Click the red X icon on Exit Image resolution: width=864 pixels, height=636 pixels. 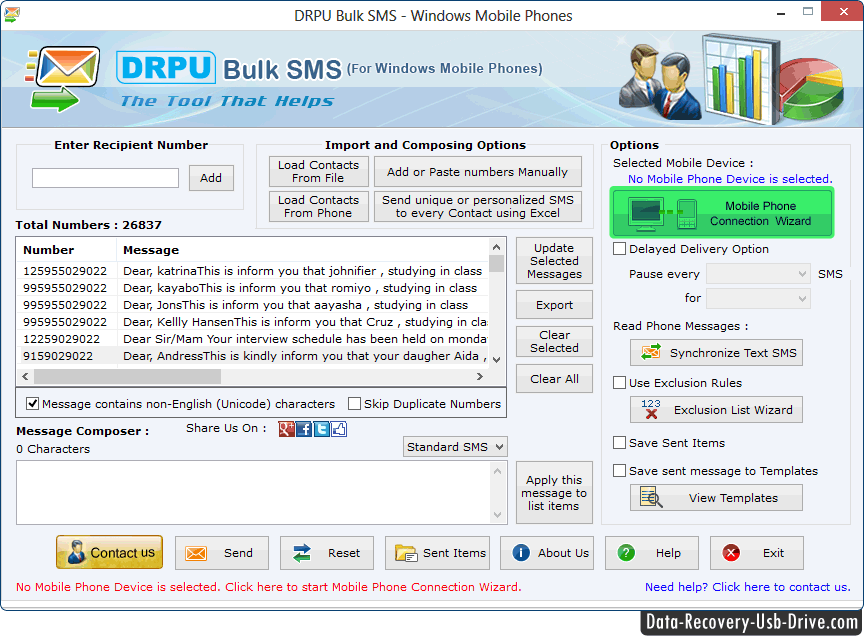coord(731,552)
